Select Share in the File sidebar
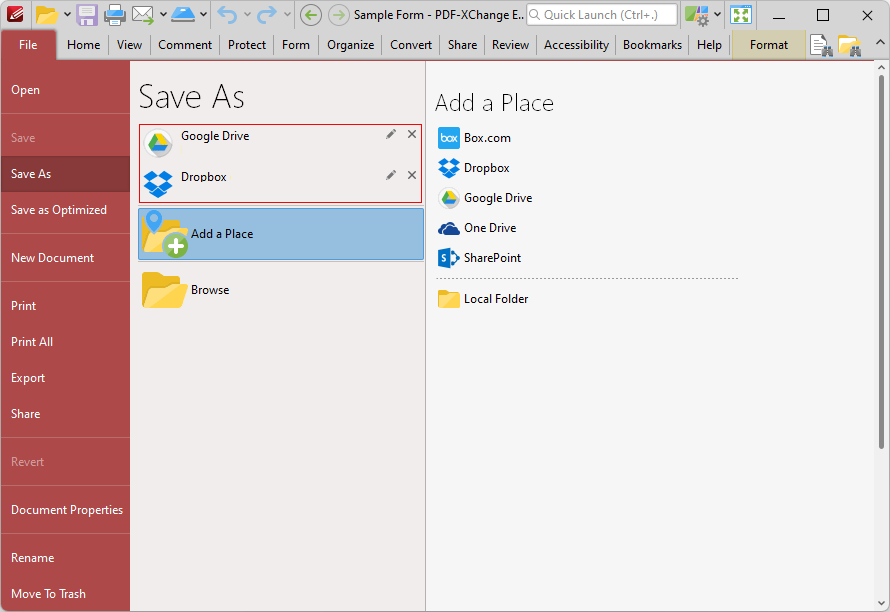The height and width of the screenshot is (612, 890). click(65, 414)
